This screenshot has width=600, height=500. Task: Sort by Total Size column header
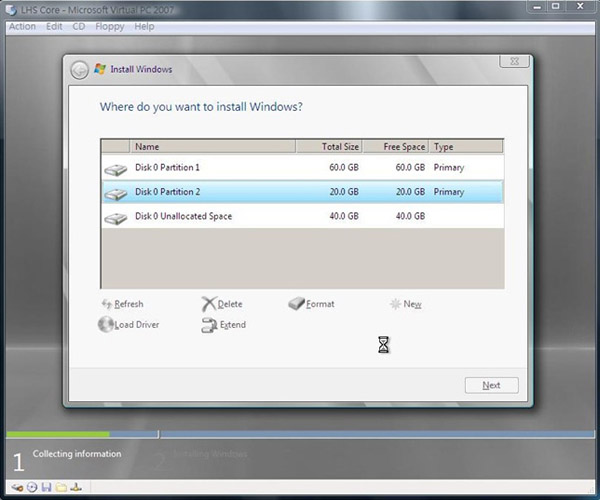click(328, 146)
